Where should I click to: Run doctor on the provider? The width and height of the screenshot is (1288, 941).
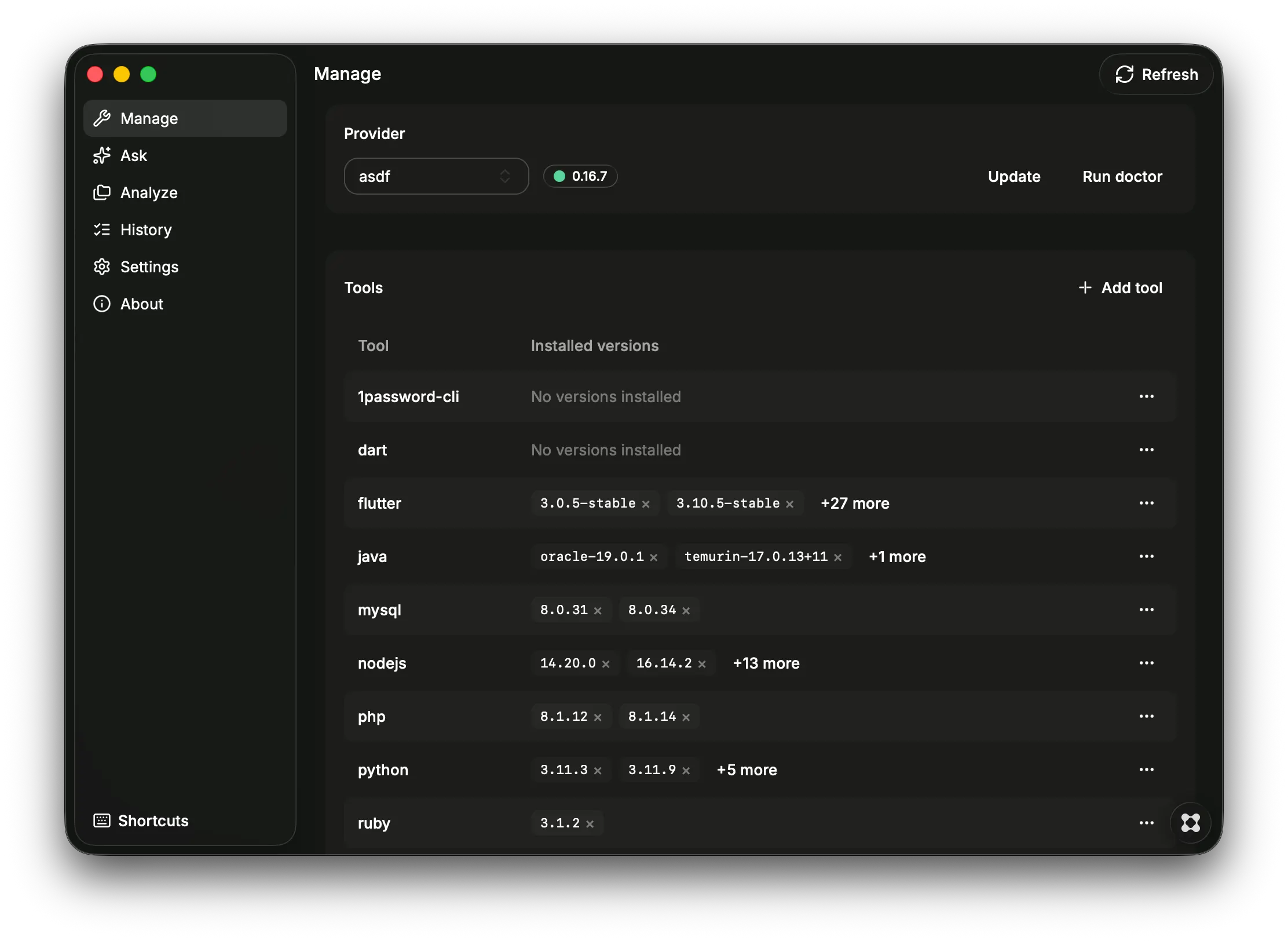click(1122, 176)
